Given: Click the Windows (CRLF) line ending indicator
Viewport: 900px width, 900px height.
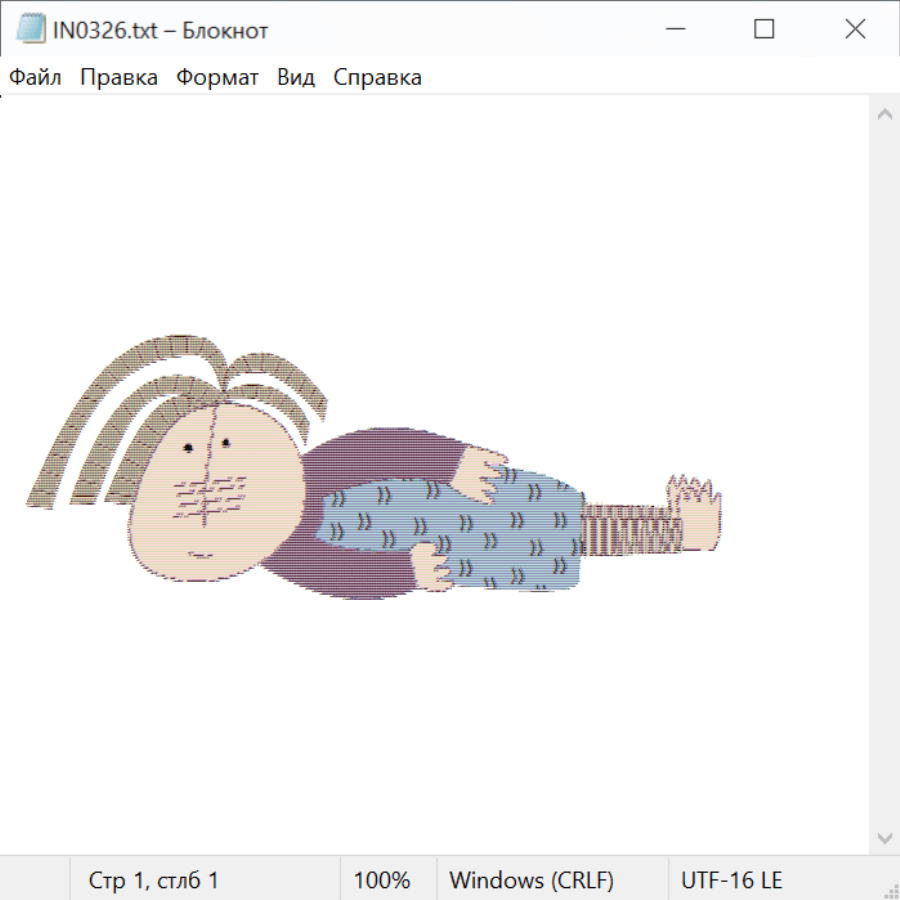Looking at the screenshot, I should point(531,881).
